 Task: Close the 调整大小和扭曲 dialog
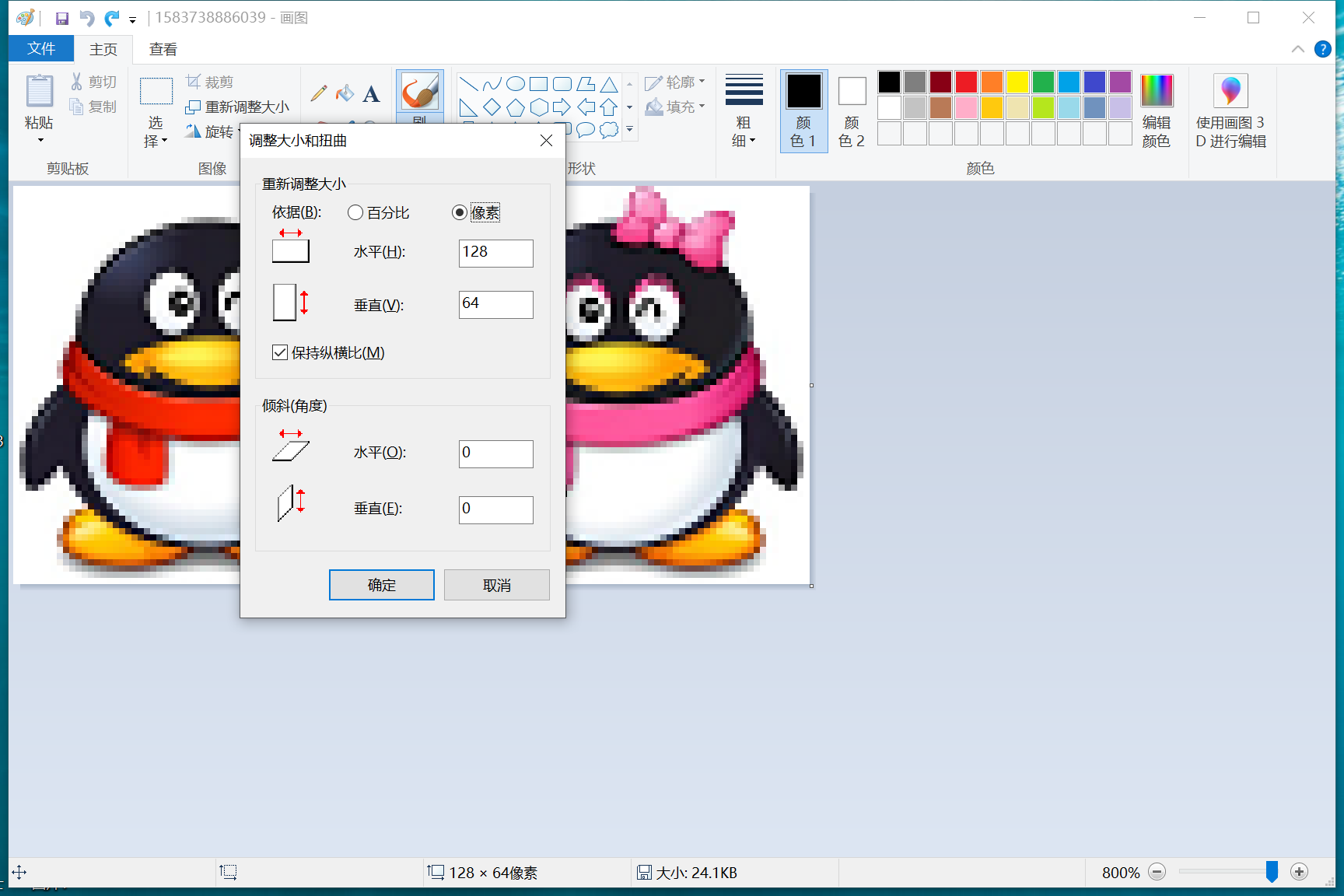pos(547,140)
